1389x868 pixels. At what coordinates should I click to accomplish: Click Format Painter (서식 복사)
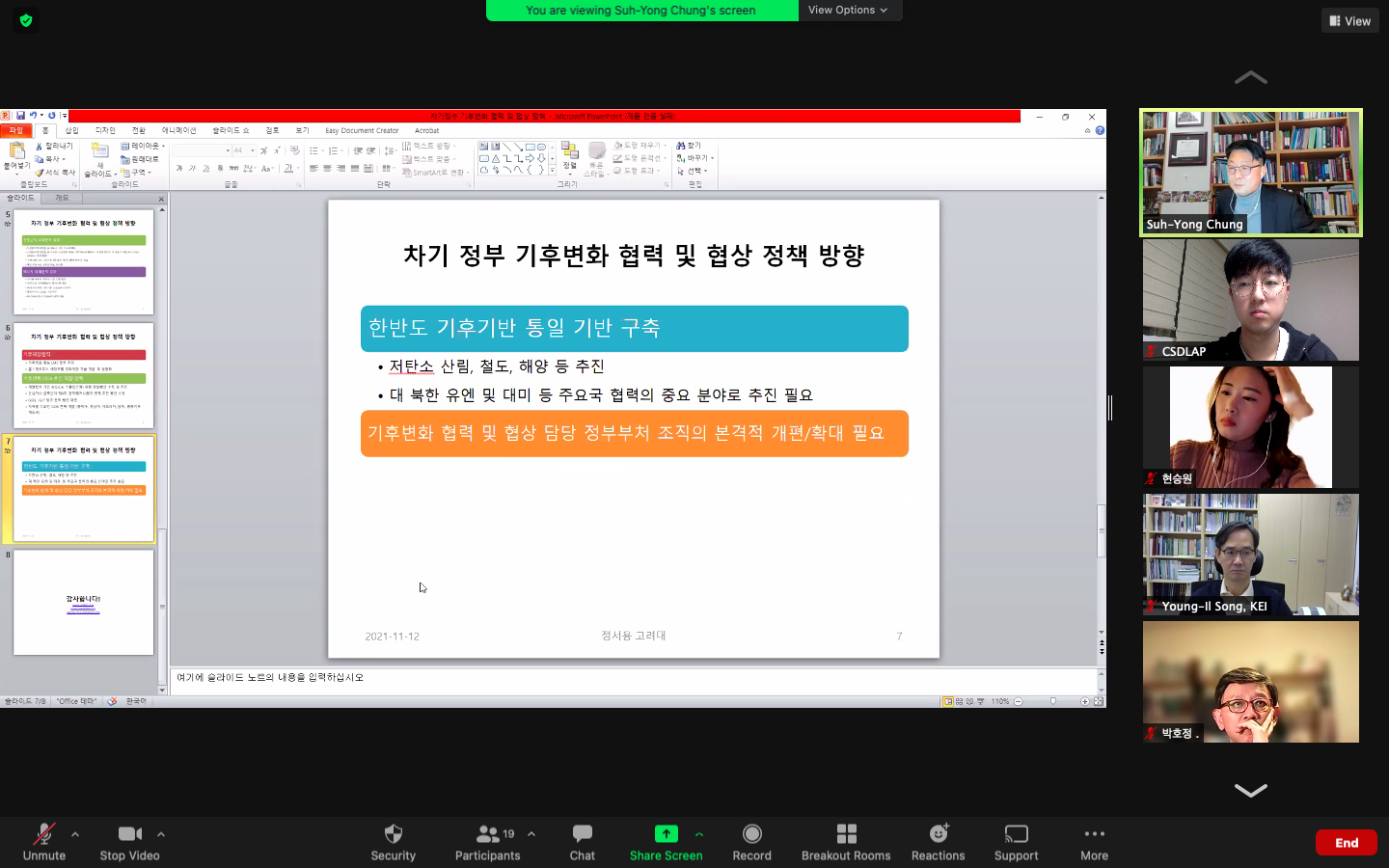pyautogui.click(x=55, y=173)
